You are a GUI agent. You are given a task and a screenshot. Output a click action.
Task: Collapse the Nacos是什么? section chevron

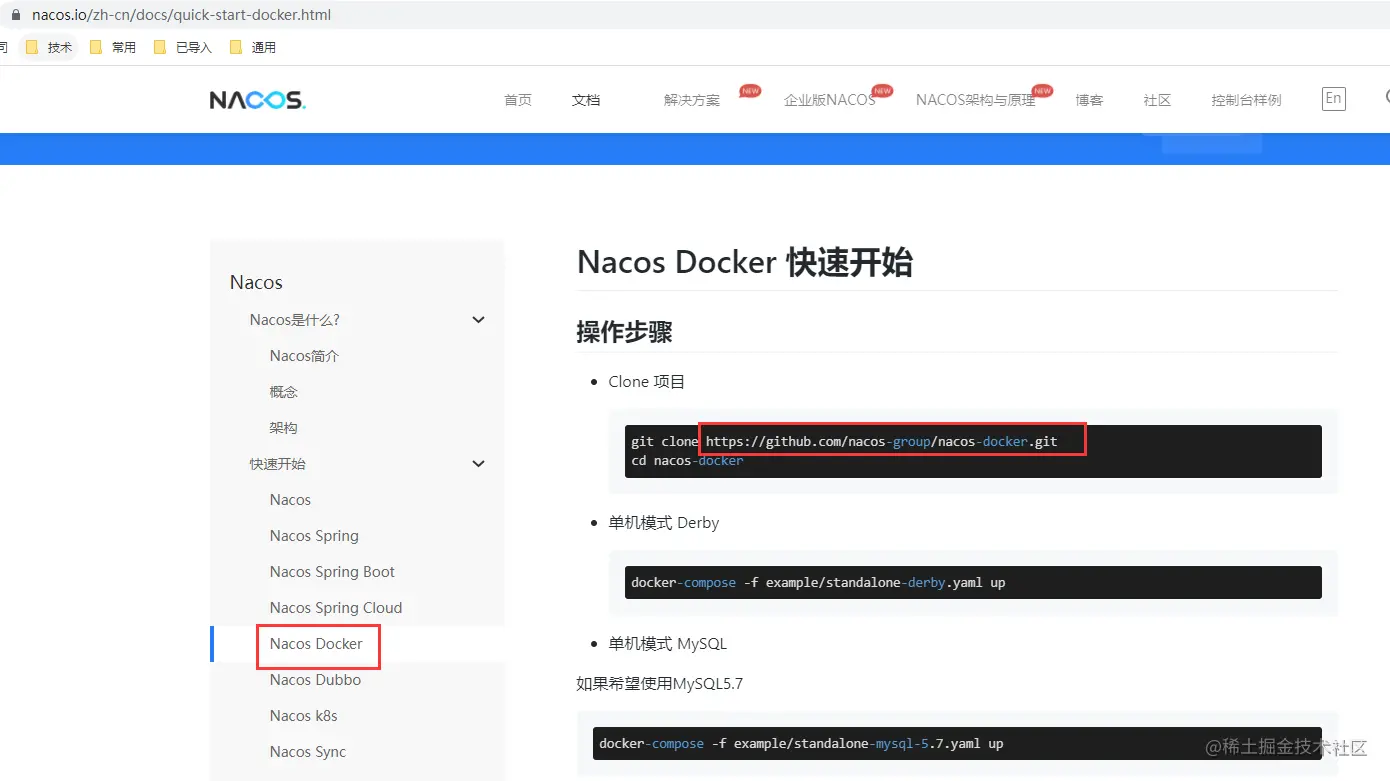coord(478,319)
